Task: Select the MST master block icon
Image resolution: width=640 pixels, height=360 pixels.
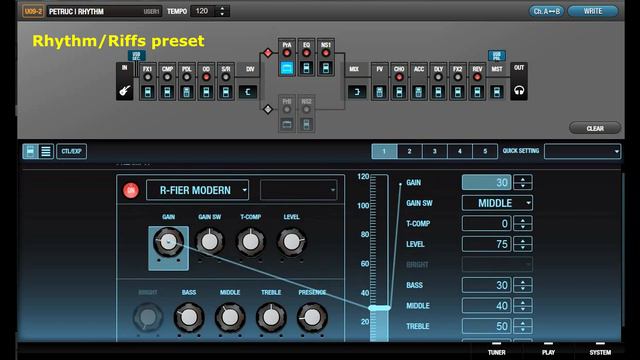Action: click(x=497, y=92)
